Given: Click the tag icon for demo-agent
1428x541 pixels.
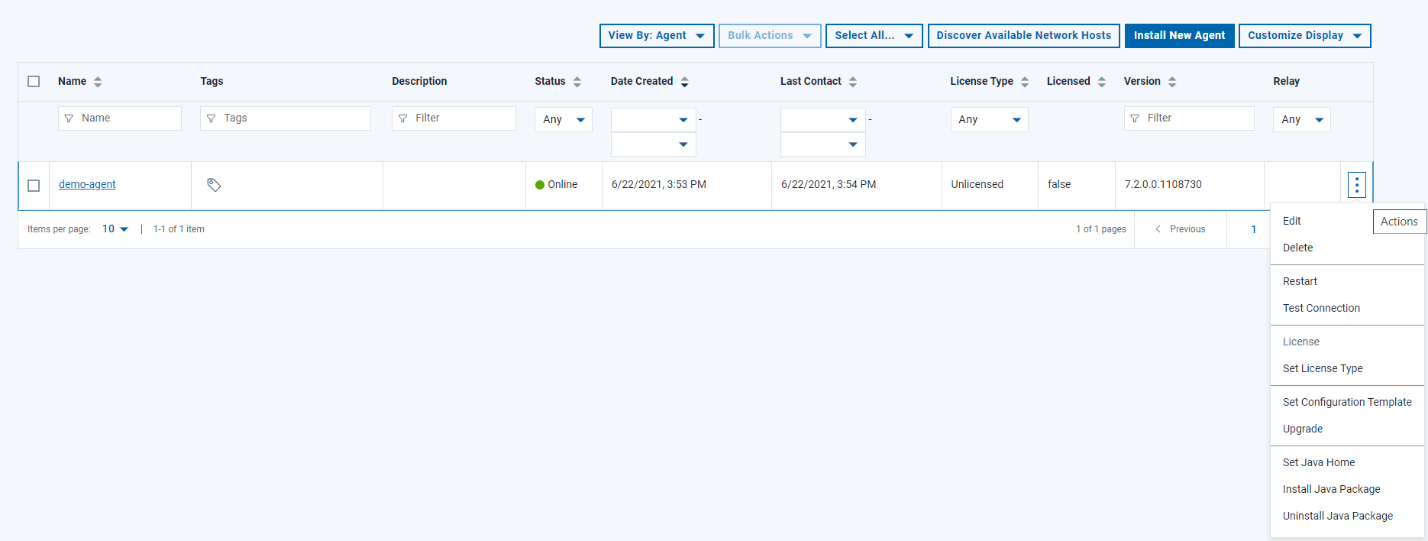Looking at the screenshot, I should [213, 185].
